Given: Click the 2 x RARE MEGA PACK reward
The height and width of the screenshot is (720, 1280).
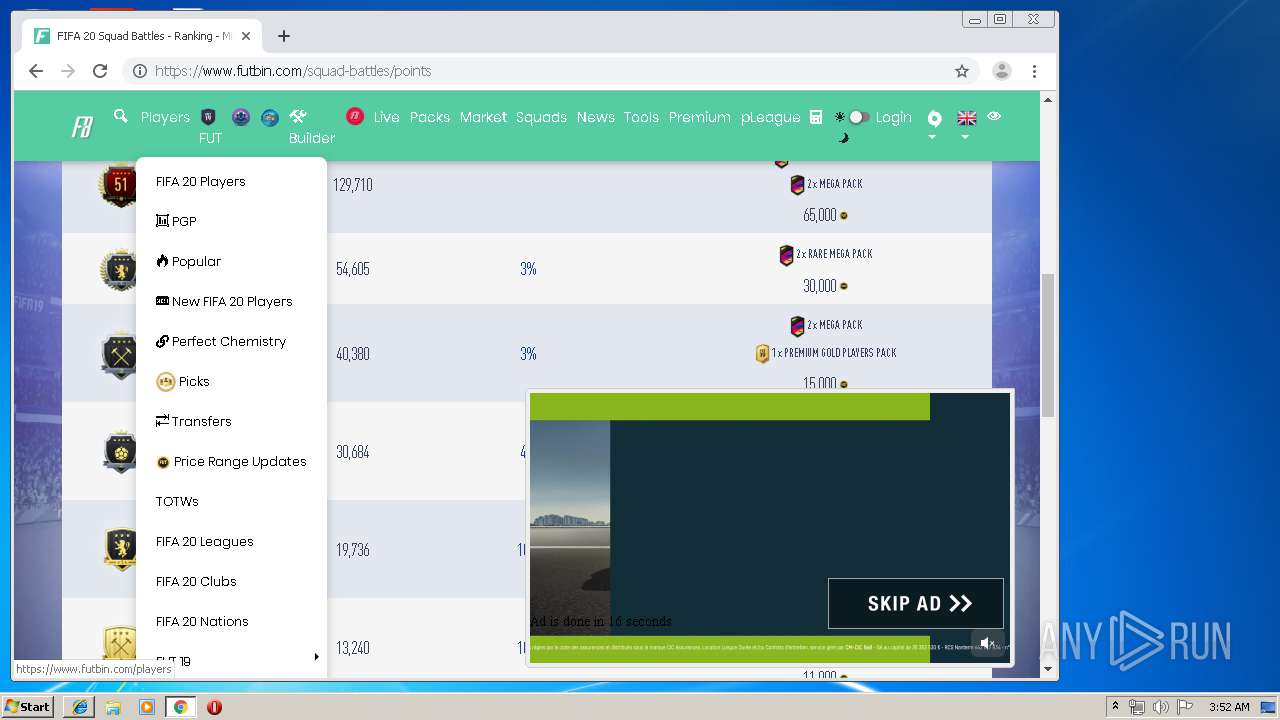Looking at the screenshot, I should coord(826,254).
